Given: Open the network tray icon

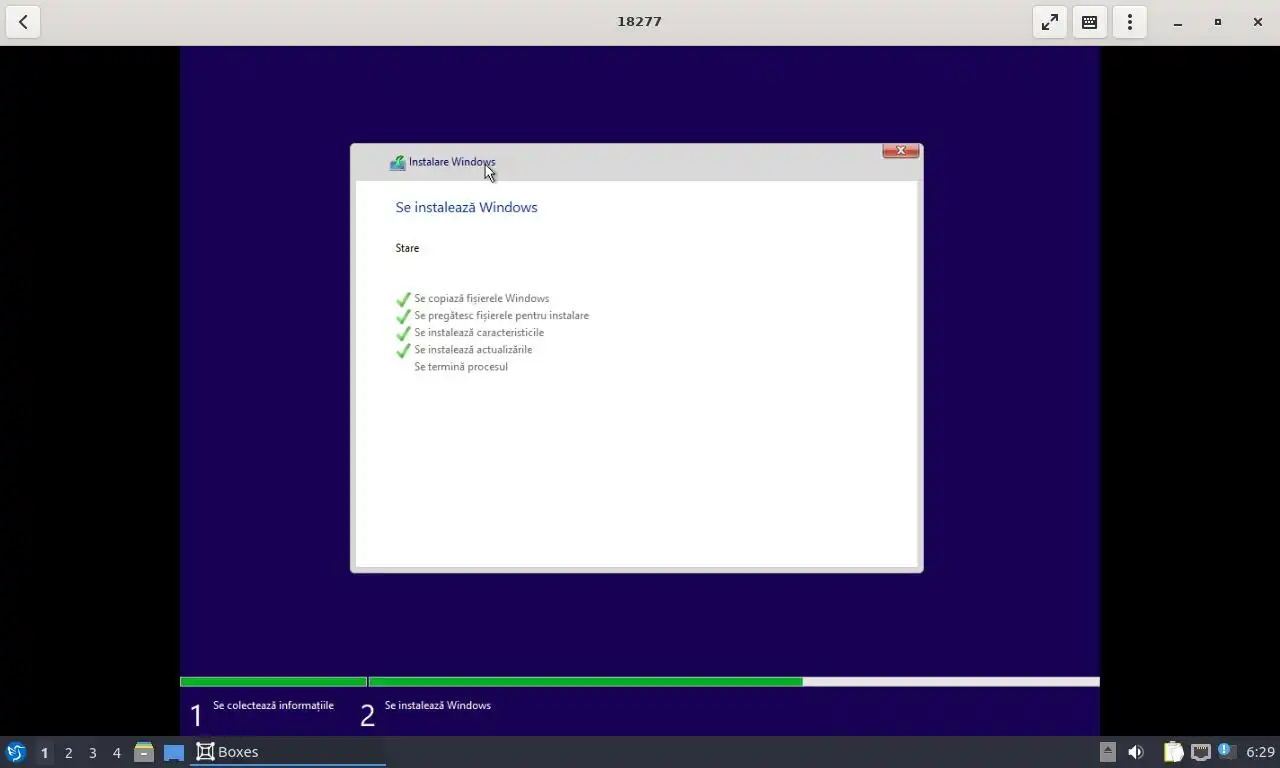Looking at the screenshot, I should [1200, 752].
